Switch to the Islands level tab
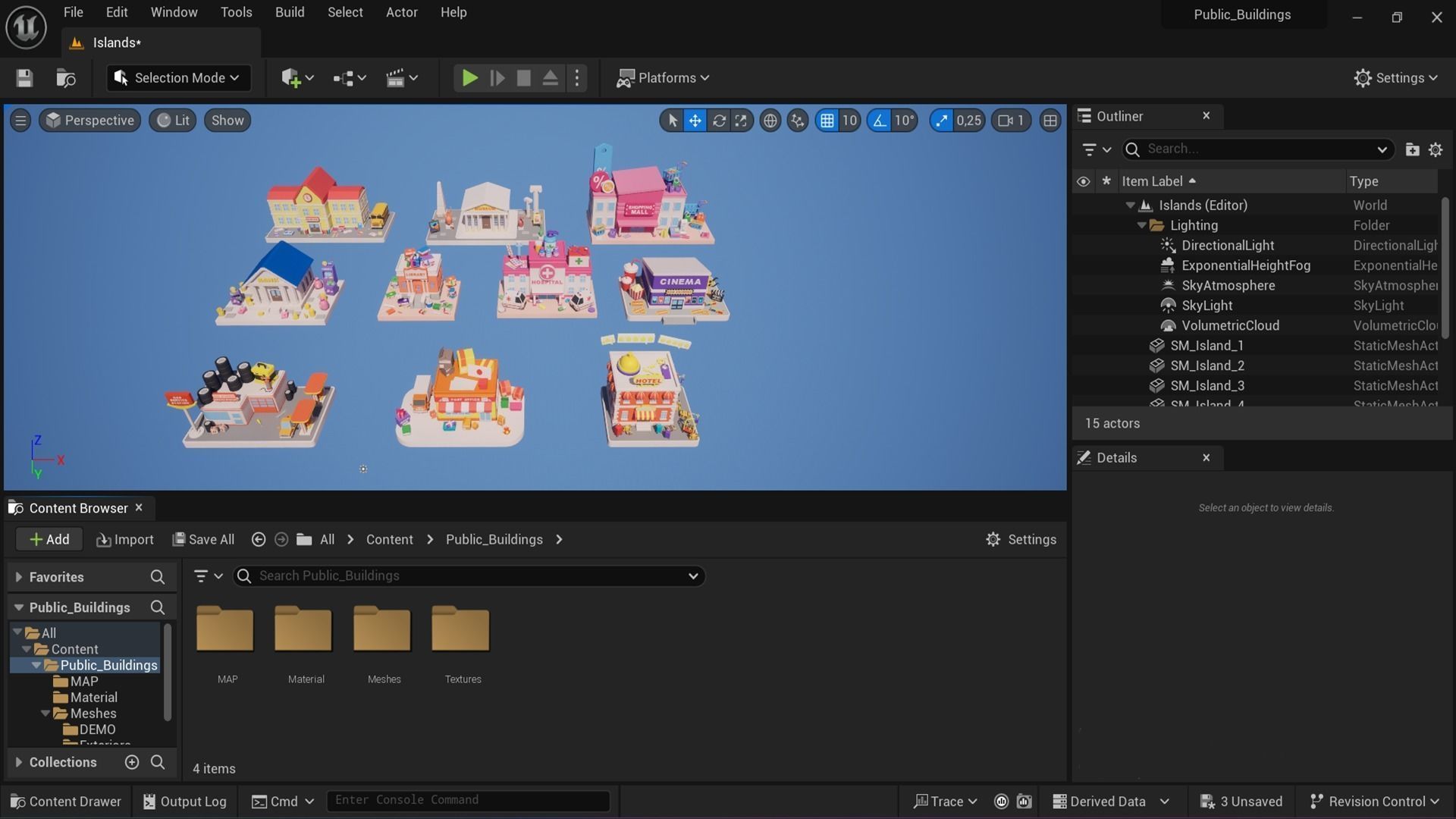1456x819 pixels. pos(116,42)
